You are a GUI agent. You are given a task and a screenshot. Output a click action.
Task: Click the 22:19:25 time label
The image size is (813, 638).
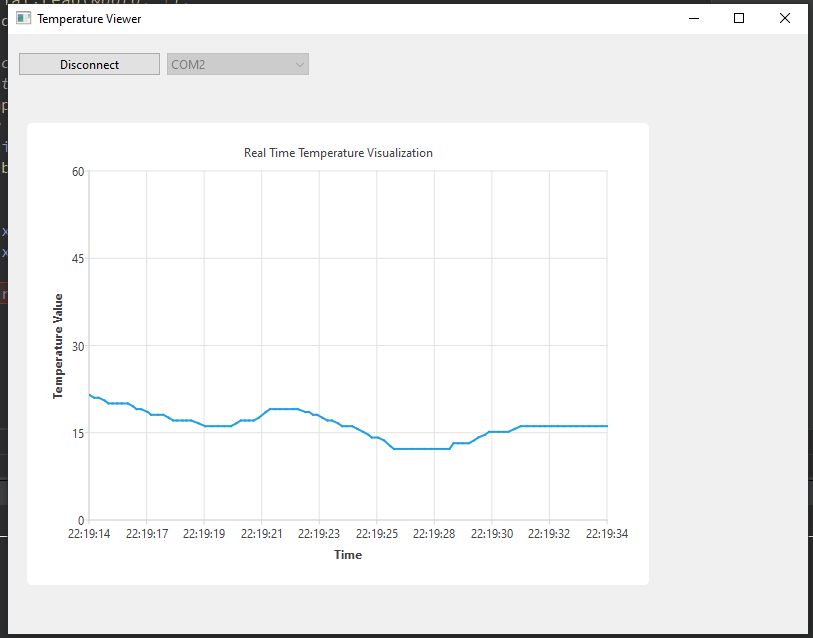tap(377, 534)
